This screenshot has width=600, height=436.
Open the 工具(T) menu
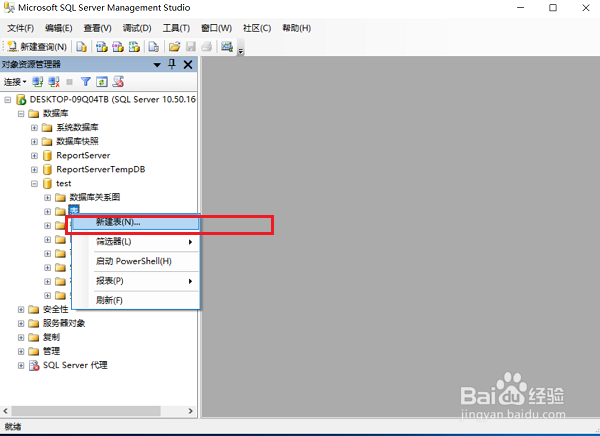176,28
